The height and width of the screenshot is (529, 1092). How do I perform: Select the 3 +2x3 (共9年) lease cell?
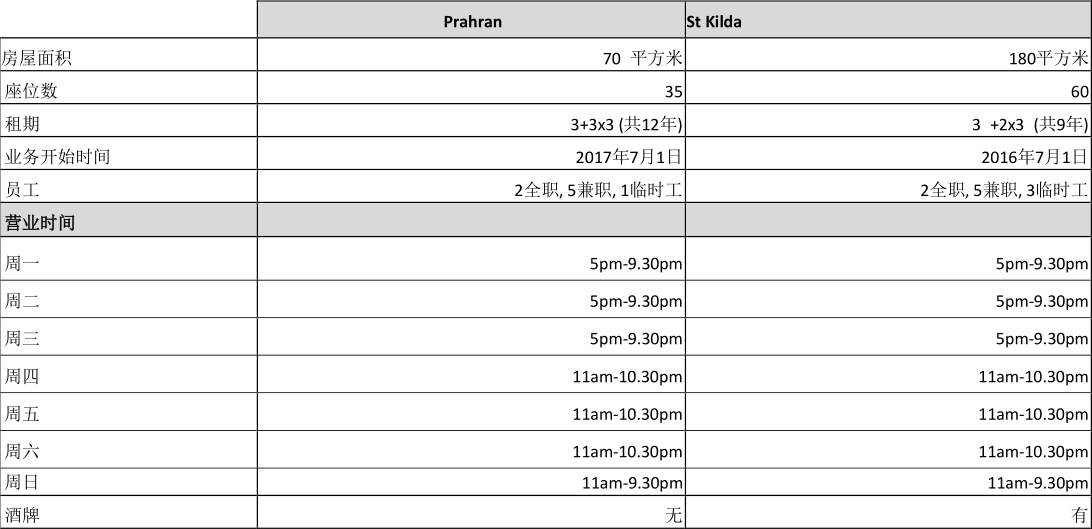point(1029,124)
